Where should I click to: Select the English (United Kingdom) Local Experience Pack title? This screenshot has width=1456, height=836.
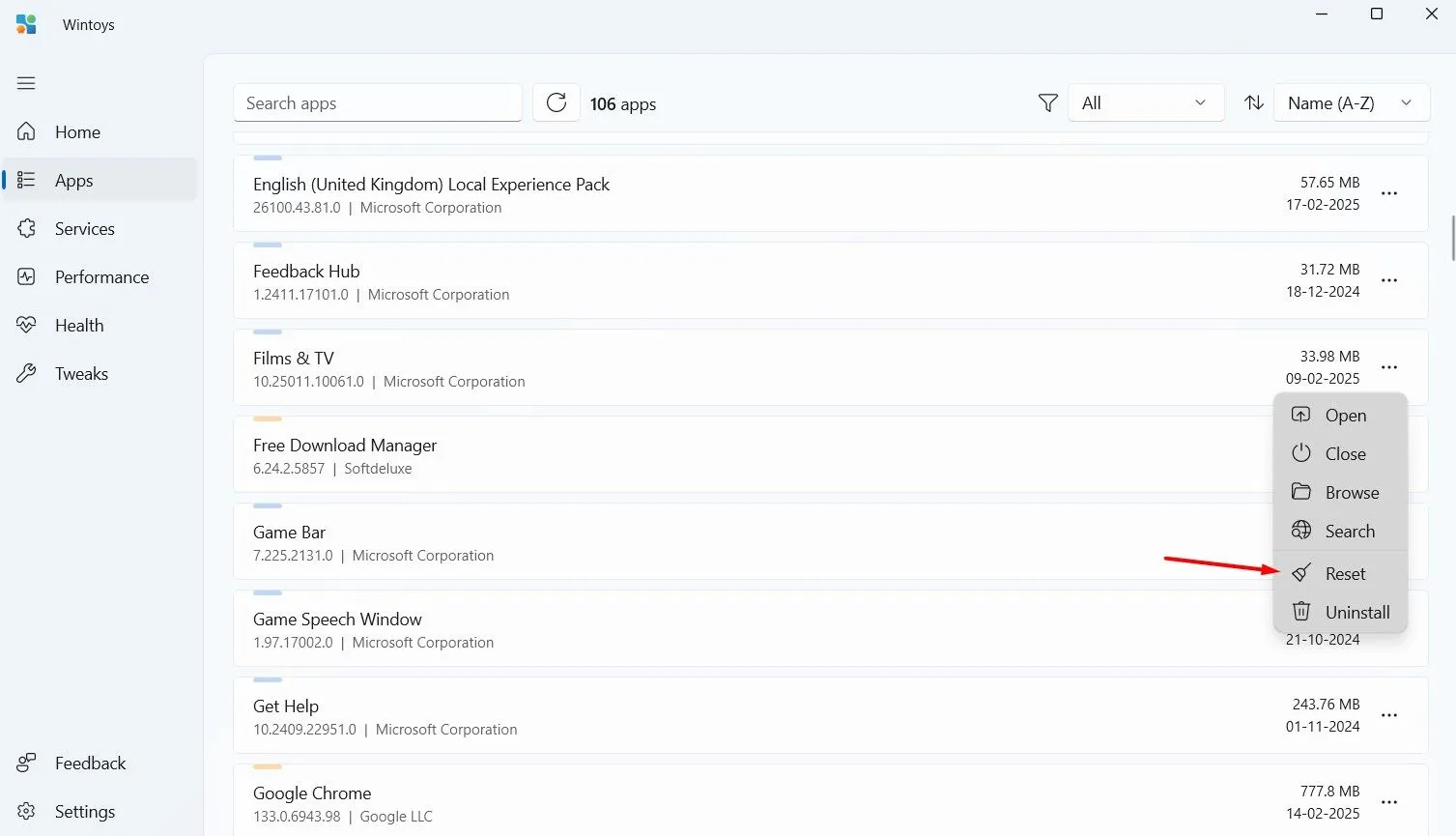pos(431,185)
